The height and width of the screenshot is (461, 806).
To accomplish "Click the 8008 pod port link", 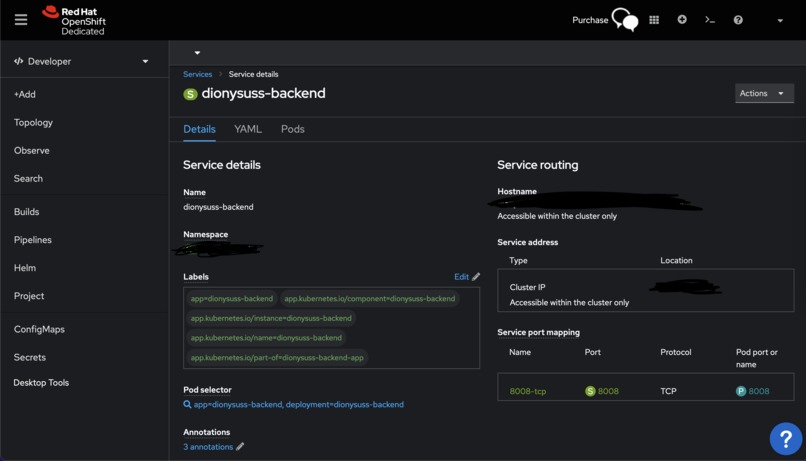I will (x=759, y=391).
